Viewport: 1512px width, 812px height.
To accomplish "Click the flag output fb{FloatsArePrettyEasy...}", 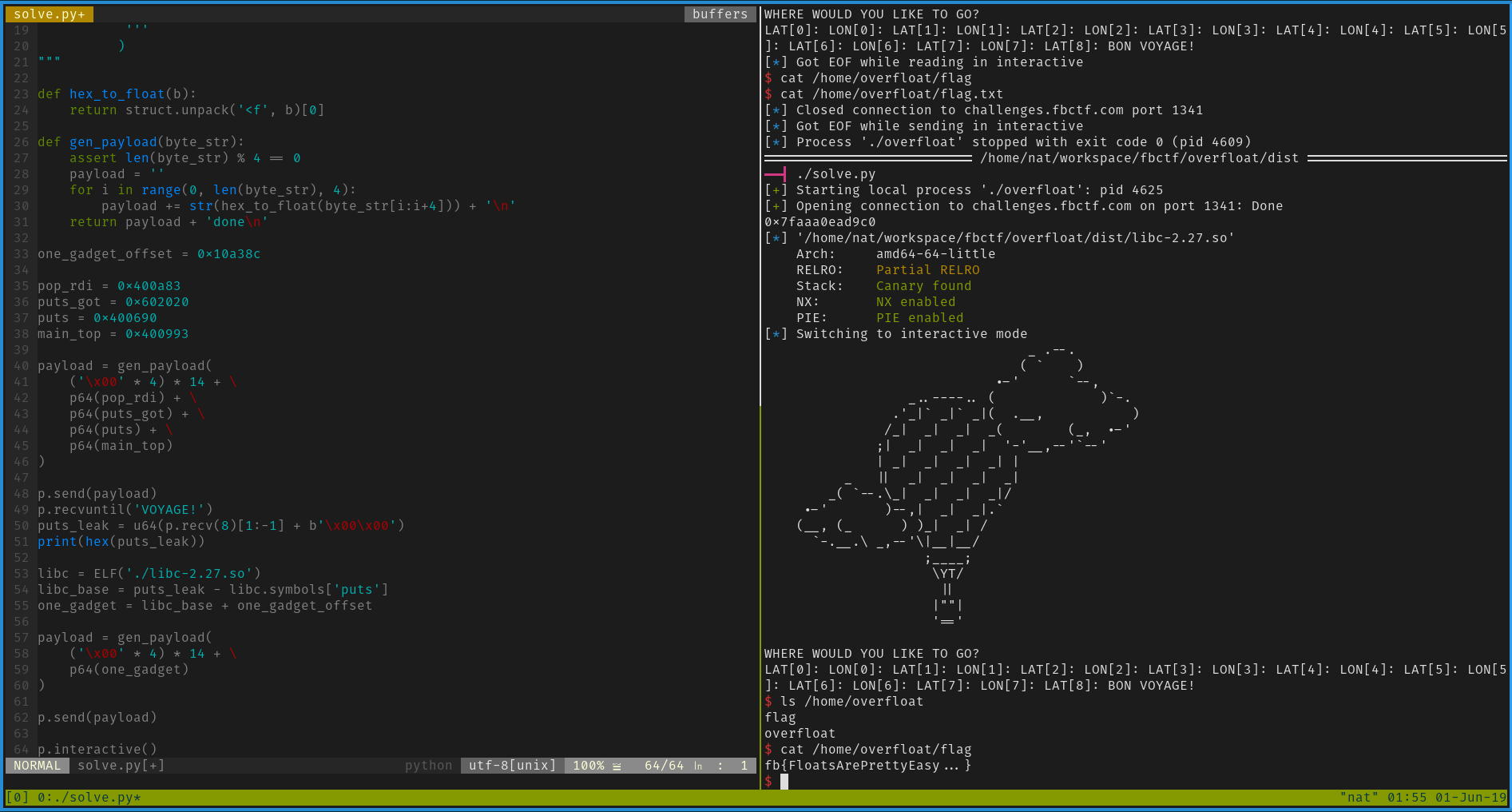I will click(x=867, y=766).
